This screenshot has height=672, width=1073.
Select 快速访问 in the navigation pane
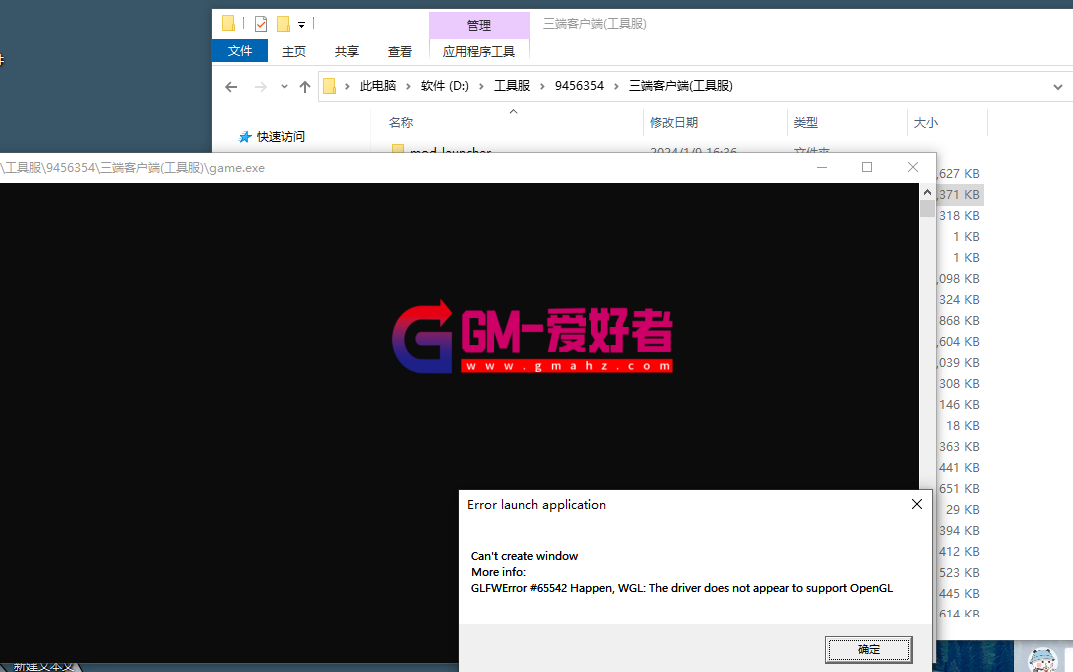coord(280,136)
